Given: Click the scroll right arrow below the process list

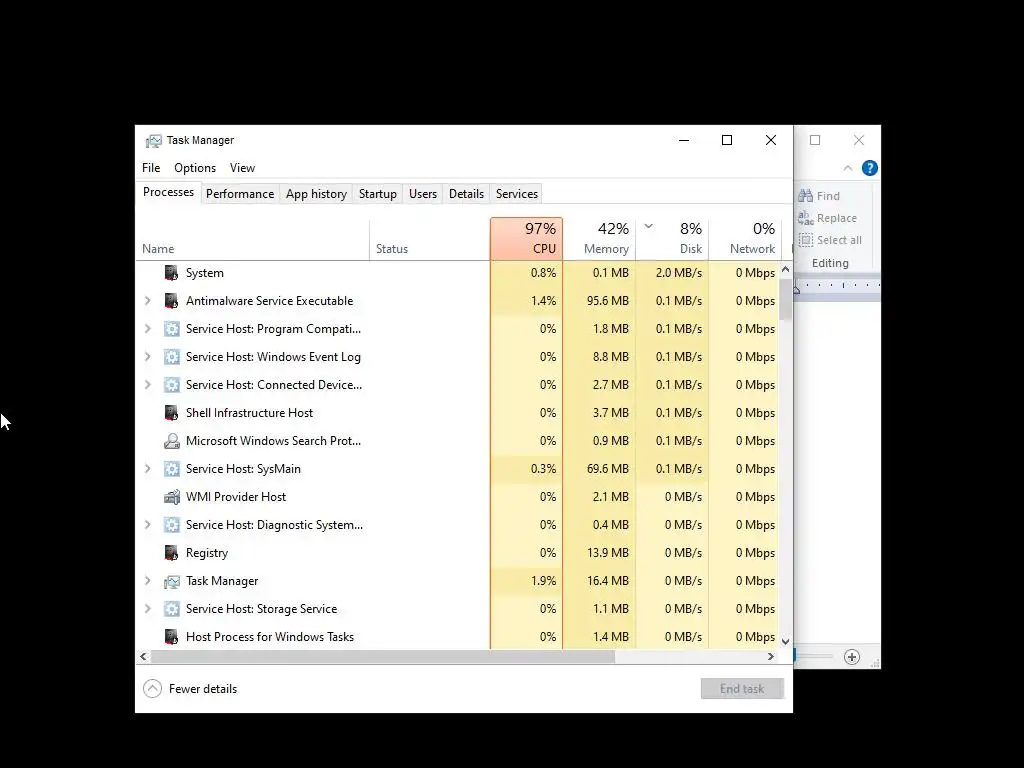Looking at the screenshot, I should [x=771, y=657].
